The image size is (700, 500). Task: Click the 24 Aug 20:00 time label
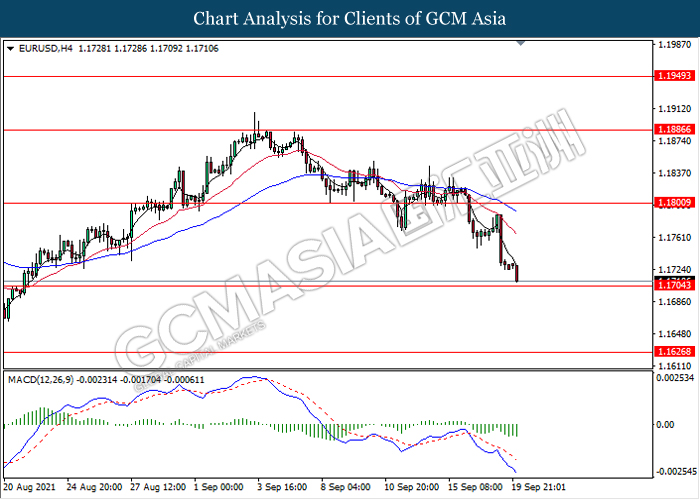click(94, 487)
